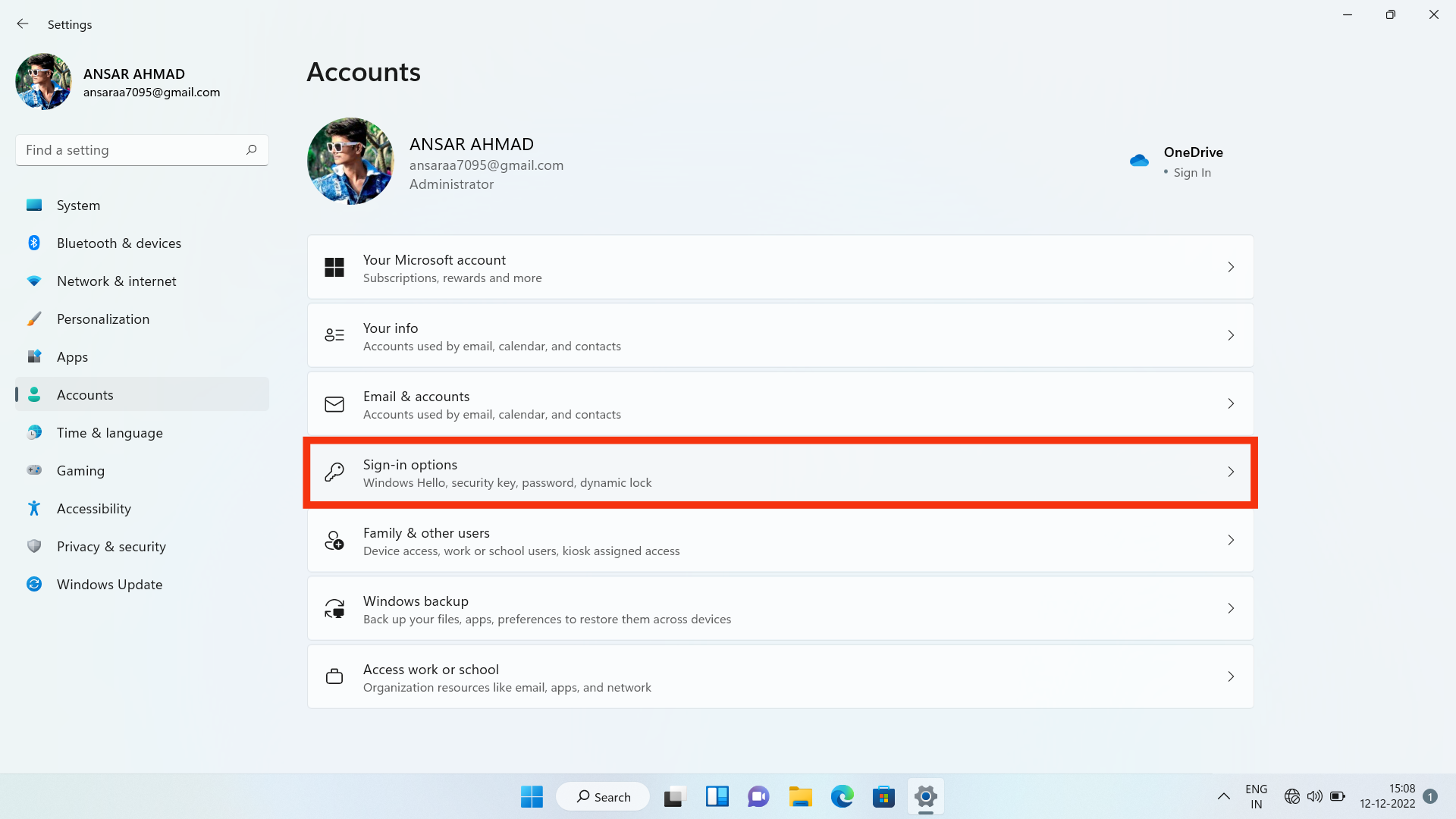Open Apps using its grid icon

tap(33, 356)
